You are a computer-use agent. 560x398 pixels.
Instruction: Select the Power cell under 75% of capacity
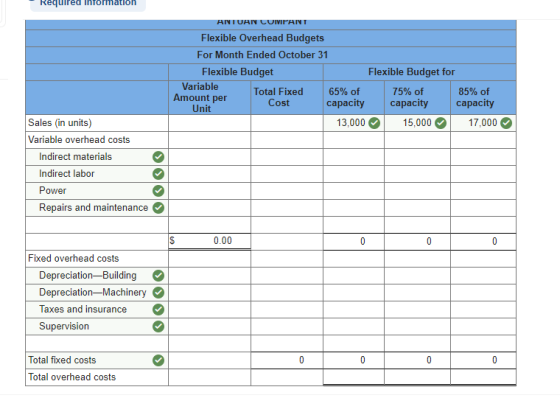(418, 191)
